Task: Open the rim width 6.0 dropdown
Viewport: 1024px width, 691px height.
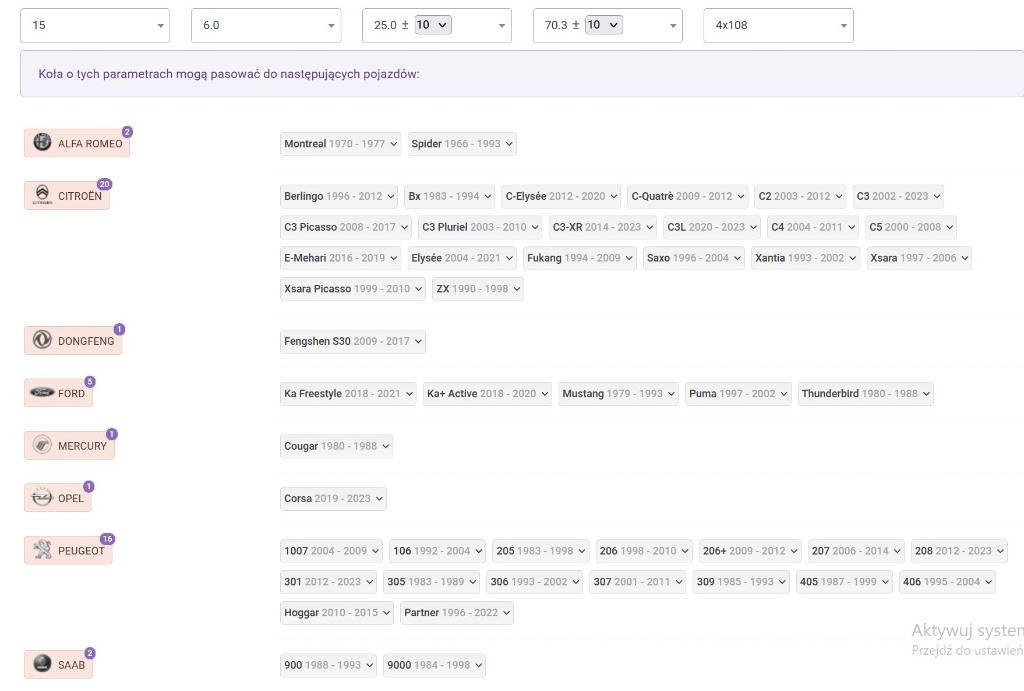Action: (x=266, y=25)
